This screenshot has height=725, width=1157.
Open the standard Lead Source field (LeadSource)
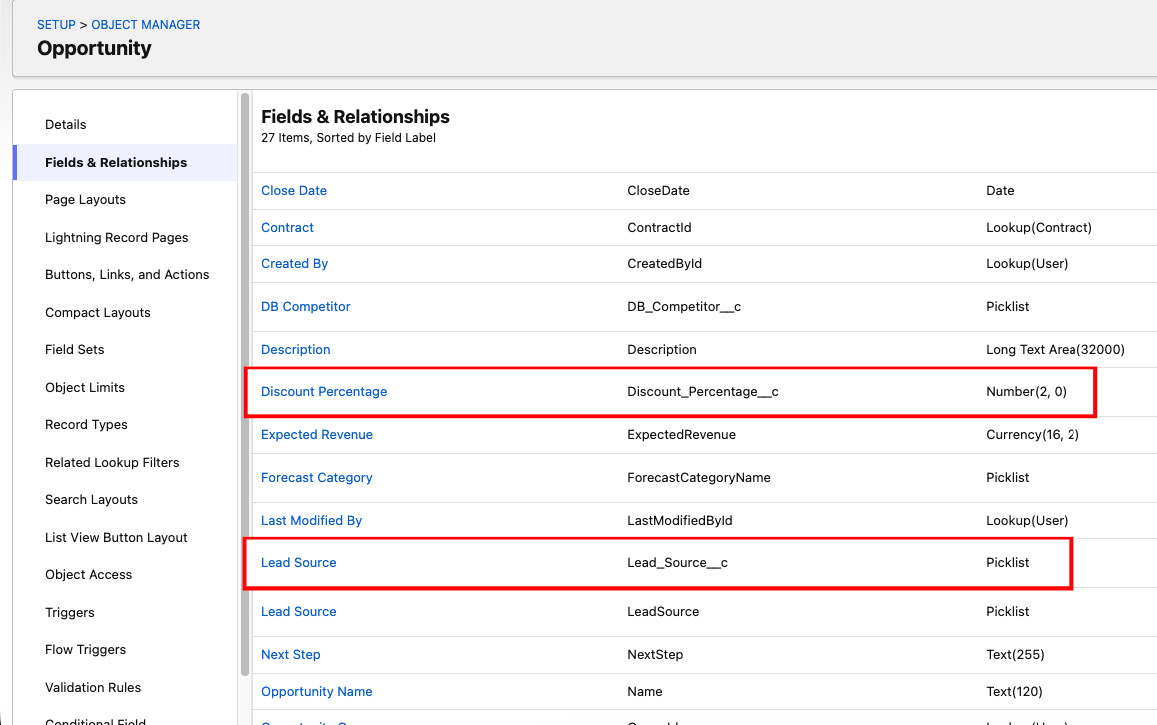point(298,612)
